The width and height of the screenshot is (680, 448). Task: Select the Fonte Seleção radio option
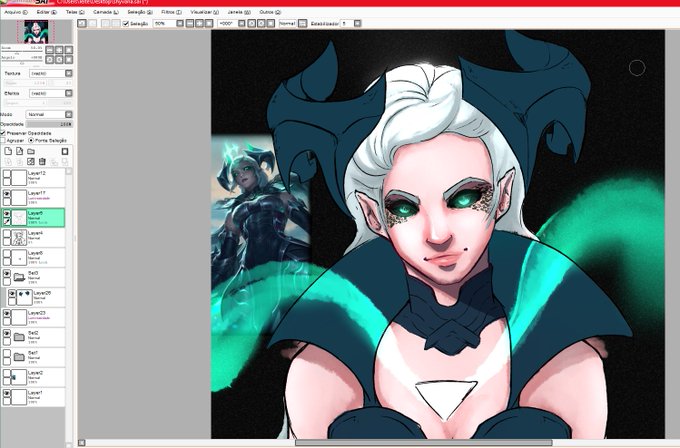click(31, 141)
